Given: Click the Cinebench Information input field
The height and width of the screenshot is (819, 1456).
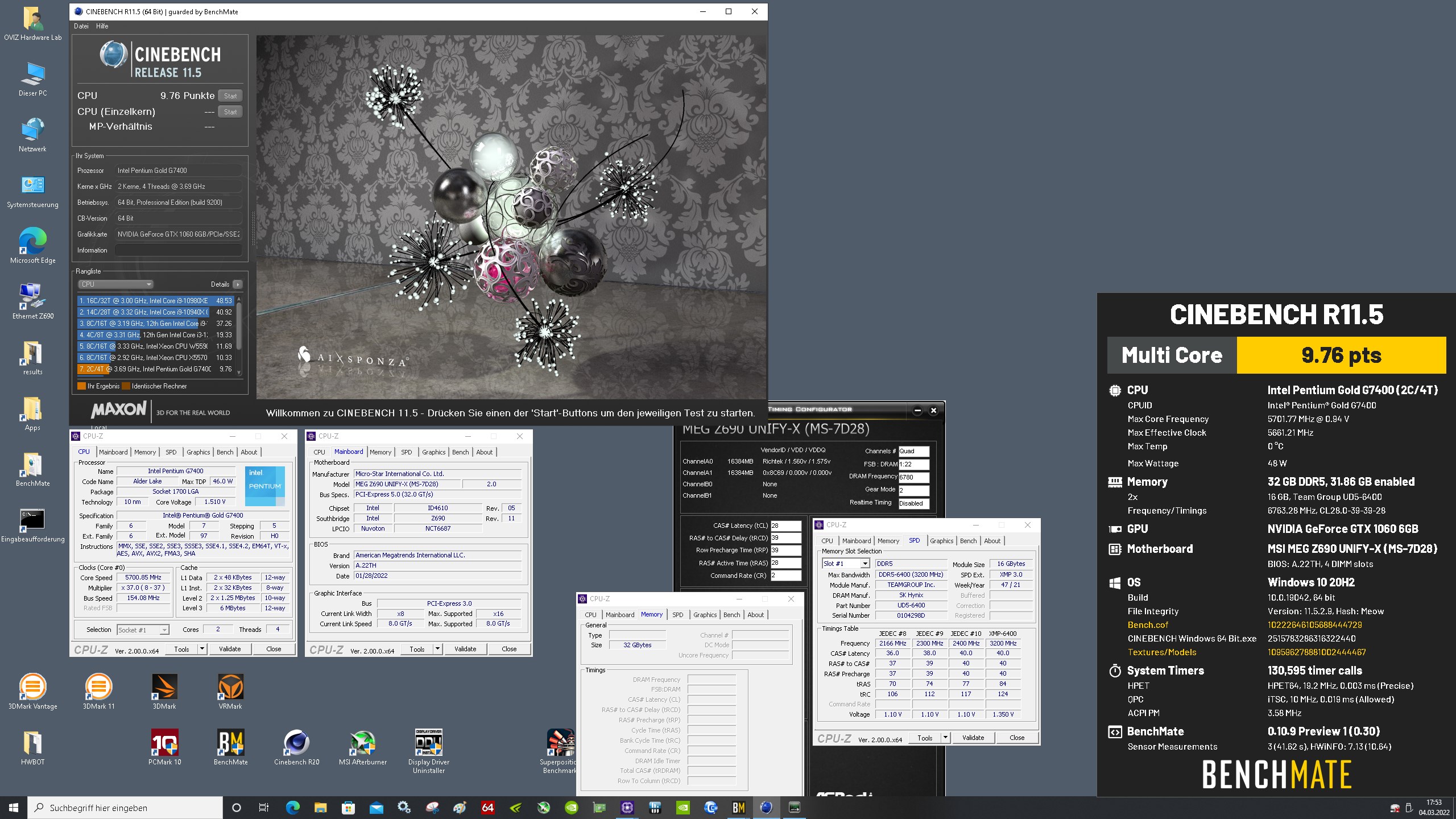Looking at the screenshot, I should [x=179, y=250].
